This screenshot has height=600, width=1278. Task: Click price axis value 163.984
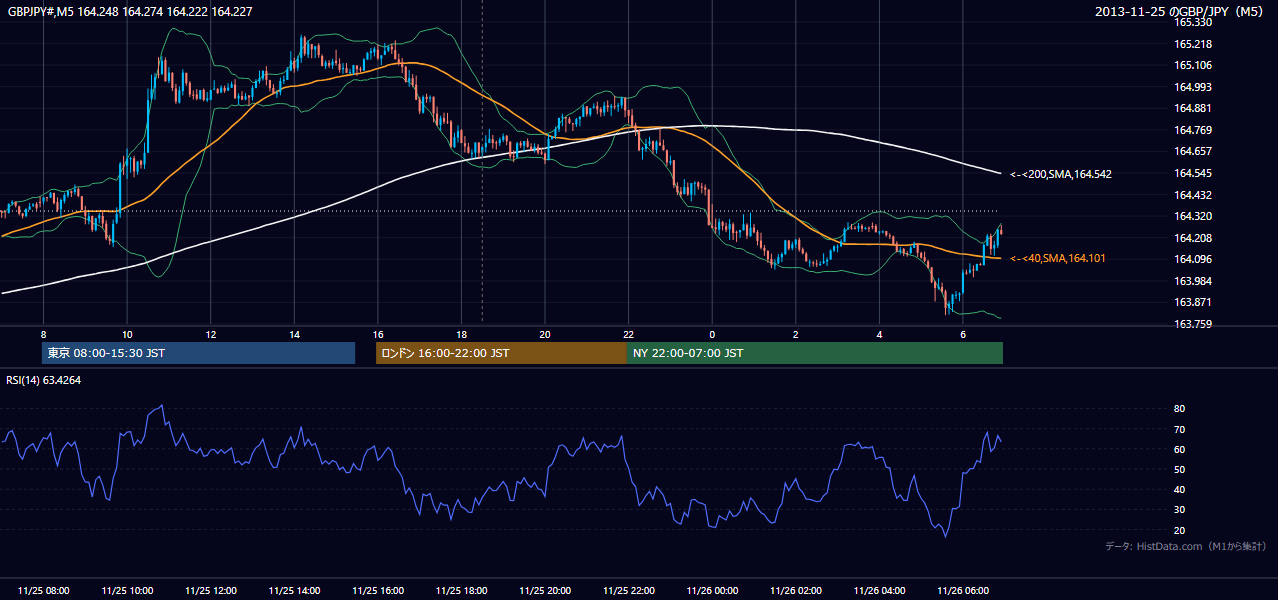[x=1192, y=281]
